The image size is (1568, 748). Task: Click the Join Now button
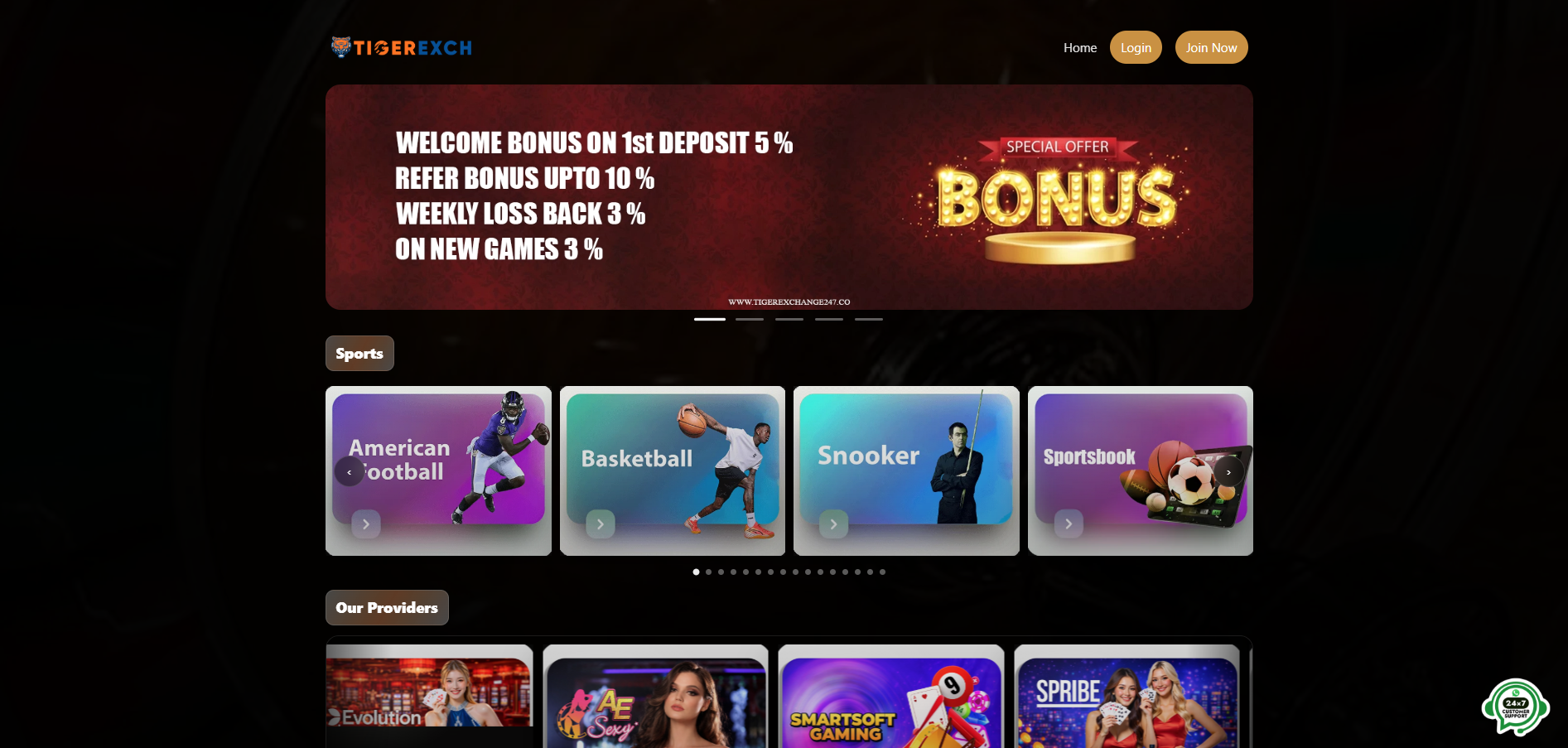click(1211, 47)
